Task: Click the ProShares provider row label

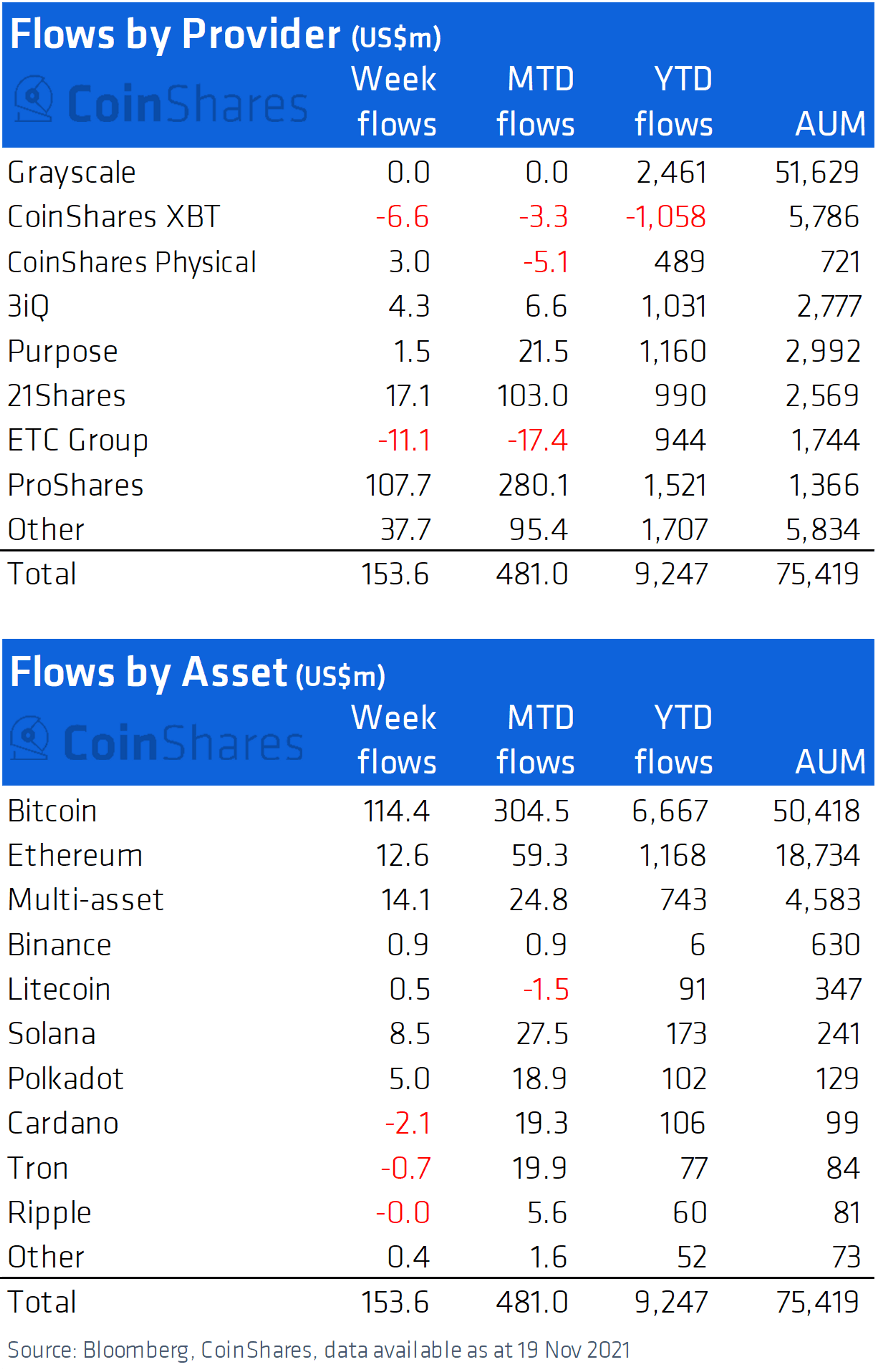Action: pos(76,485)
